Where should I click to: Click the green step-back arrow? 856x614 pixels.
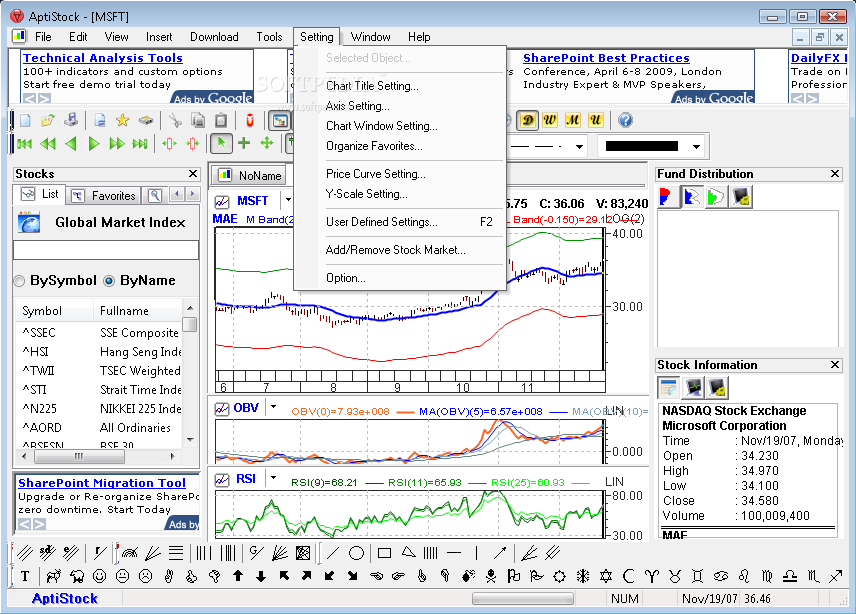(70, 144)
